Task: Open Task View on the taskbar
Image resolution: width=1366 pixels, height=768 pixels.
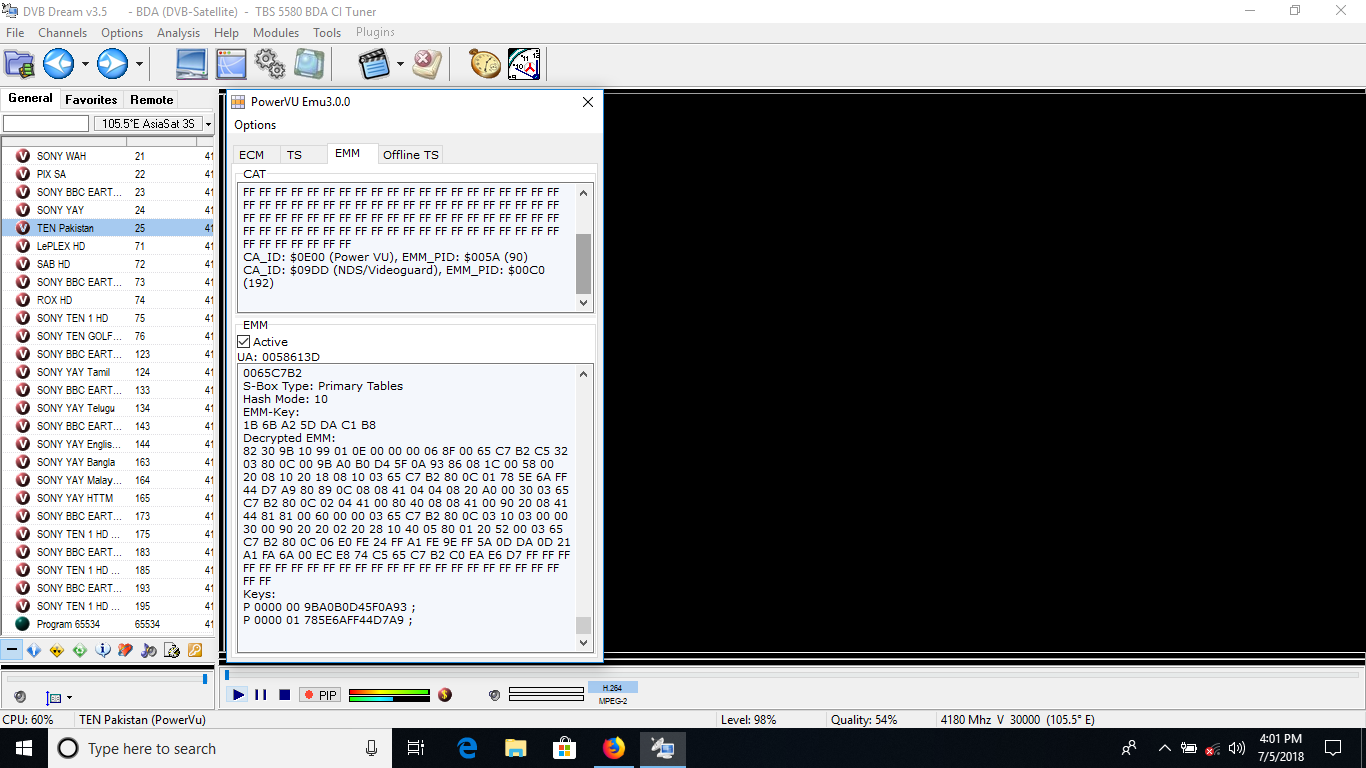Action: pyautogui.click(x=417, y=748)
